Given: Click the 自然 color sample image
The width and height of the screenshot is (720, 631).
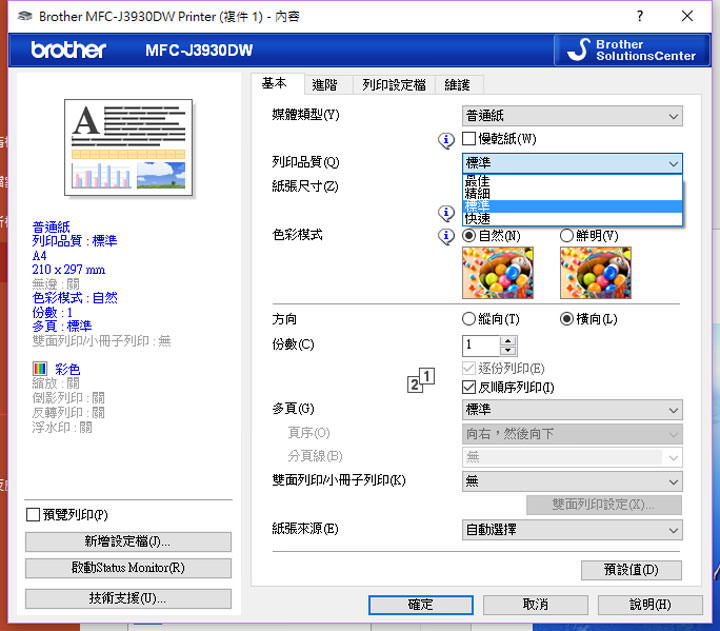Looking at the screenshot, I should pyautogui.click(x=498, y=273).
